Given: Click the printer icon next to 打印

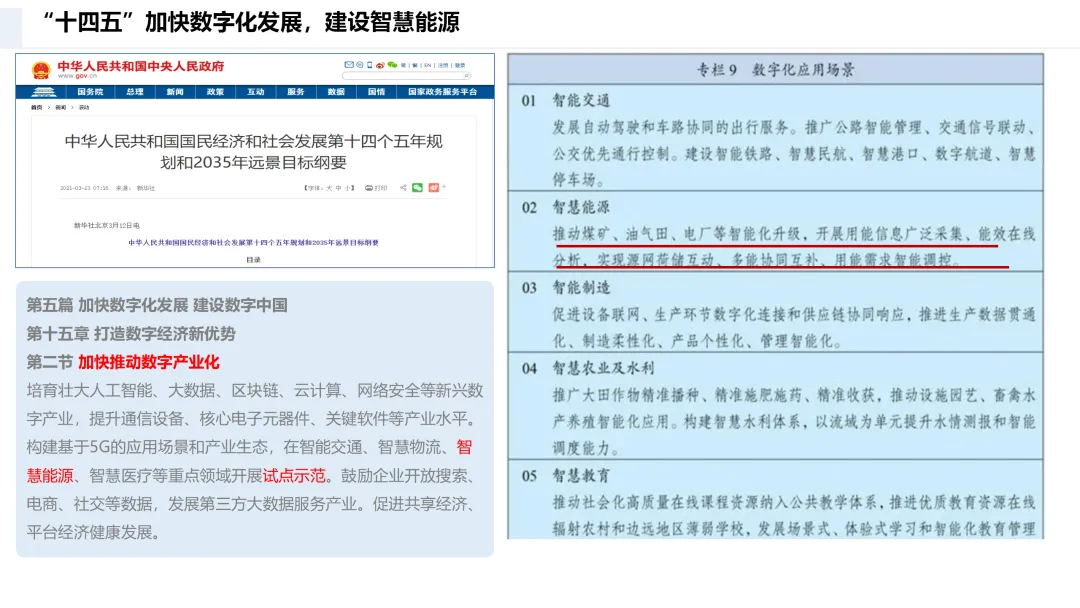Looking at the screenshot, I should click(369, 188).
